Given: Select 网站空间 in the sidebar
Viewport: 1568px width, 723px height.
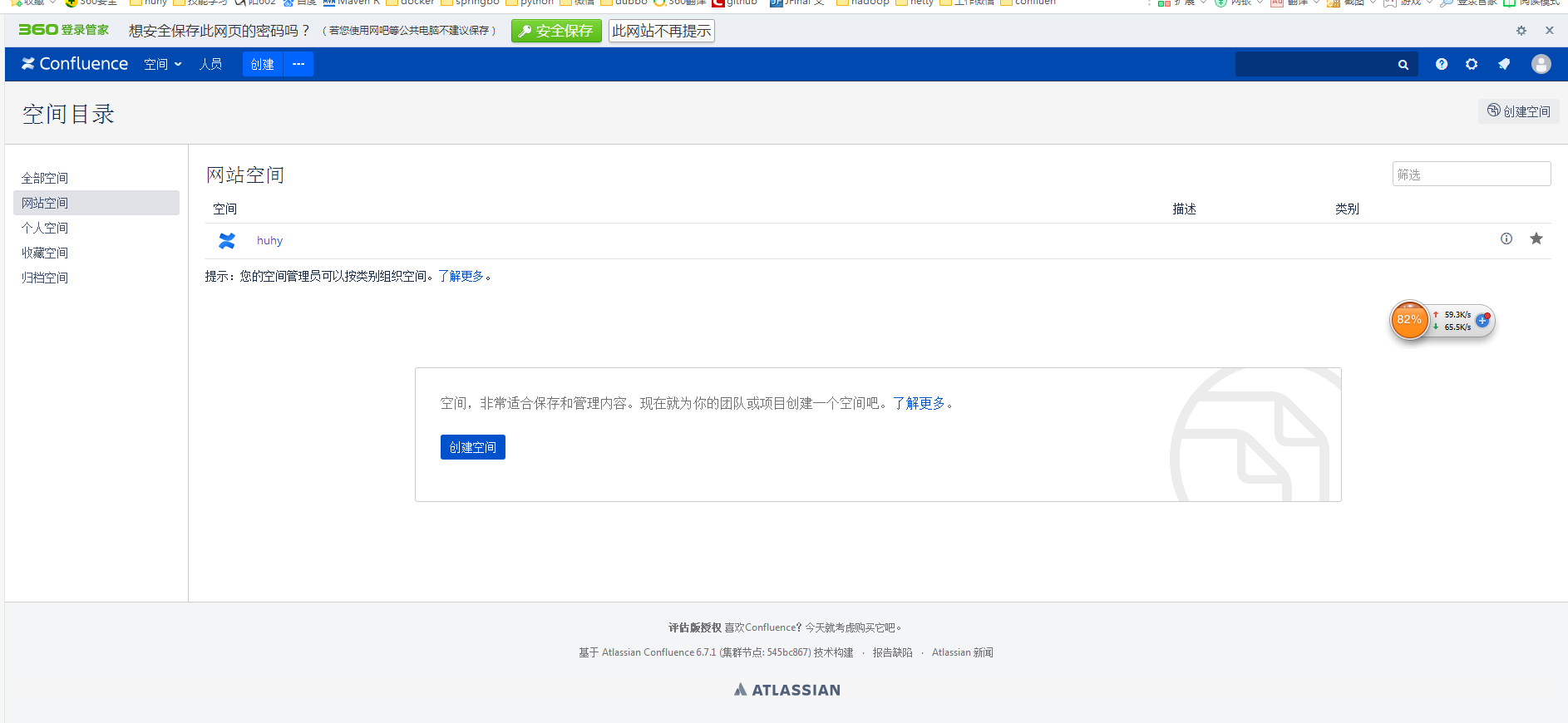Looking at the screenshot, I should pos(96,203).
